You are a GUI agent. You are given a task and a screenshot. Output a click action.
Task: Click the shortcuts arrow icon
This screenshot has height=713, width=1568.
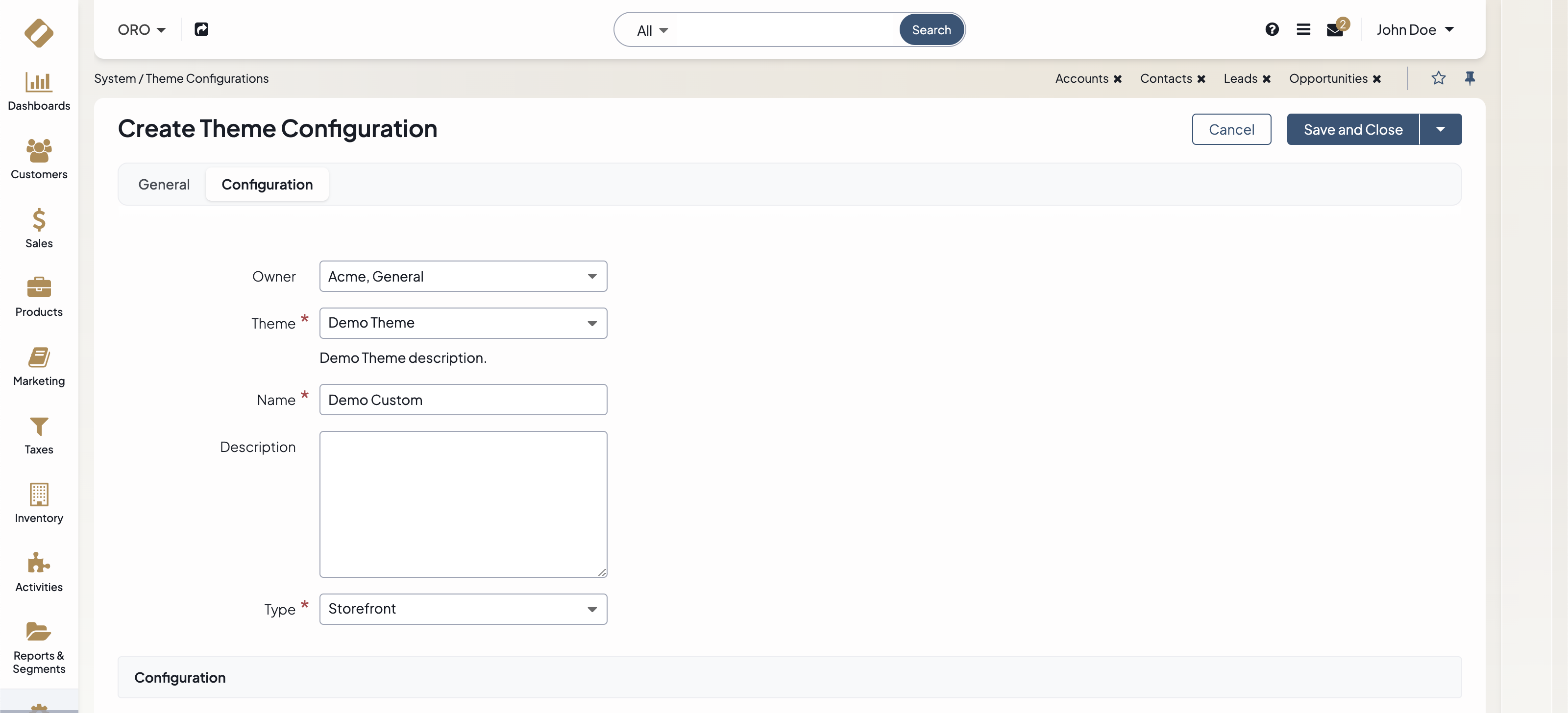click(201, 29)
